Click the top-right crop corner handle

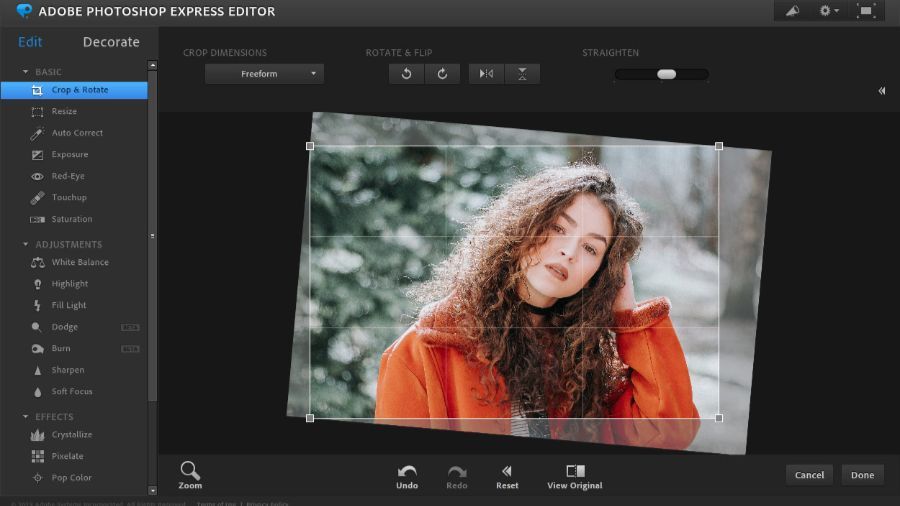point(719,146)
